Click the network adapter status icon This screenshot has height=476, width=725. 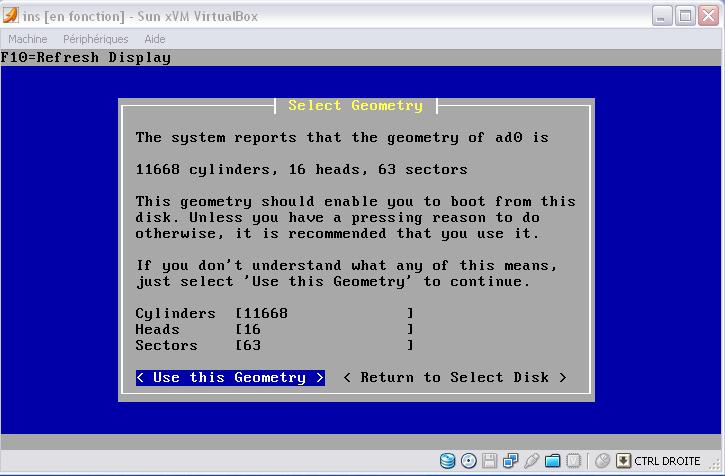coord(510,461)
